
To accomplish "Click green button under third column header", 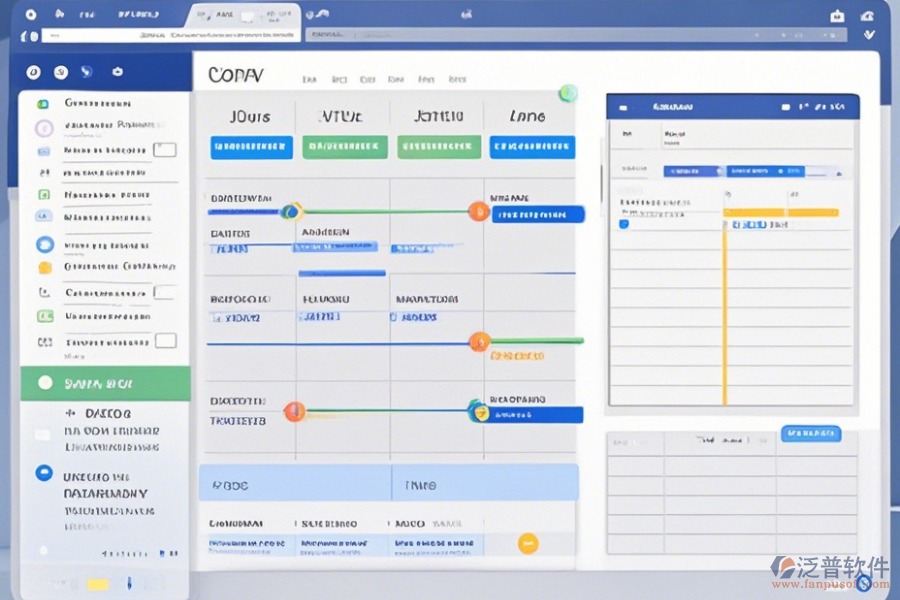I will (x=439, y=147).
